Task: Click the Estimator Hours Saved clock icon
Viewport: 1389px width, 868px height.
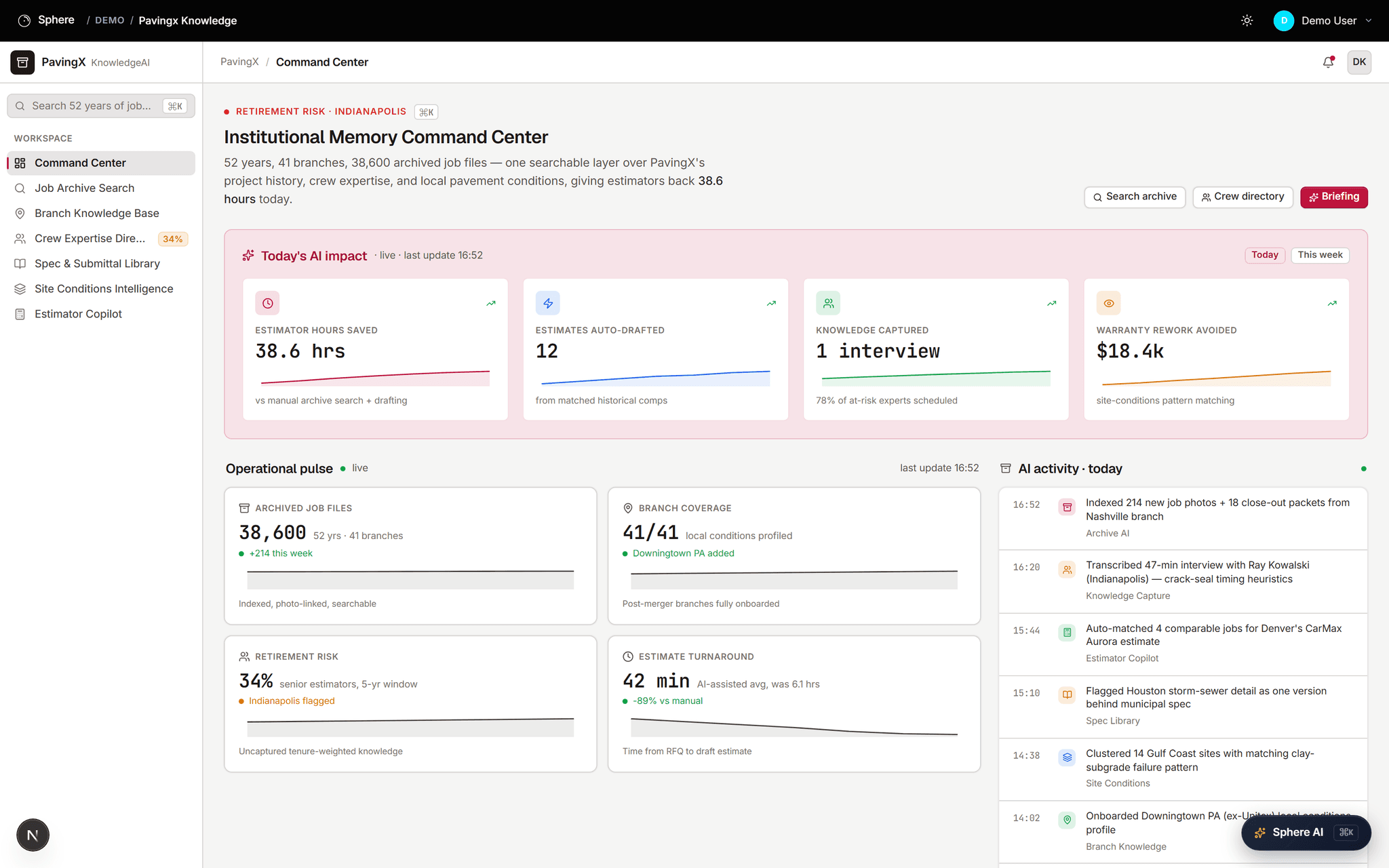Action: point(267,303)
